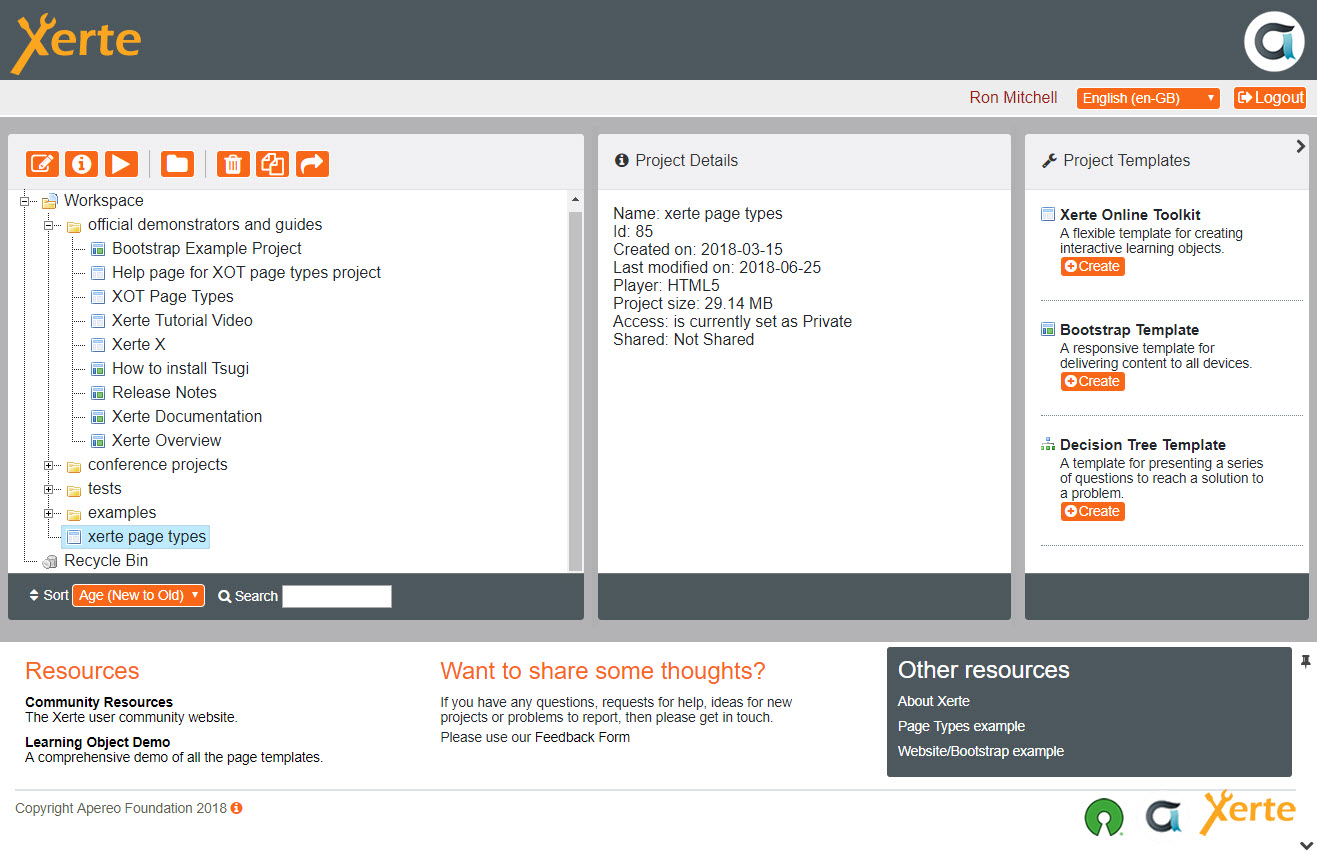The image size is (1317, 856).
Task: Delete project using the trash icon
Action: (233, 164)
